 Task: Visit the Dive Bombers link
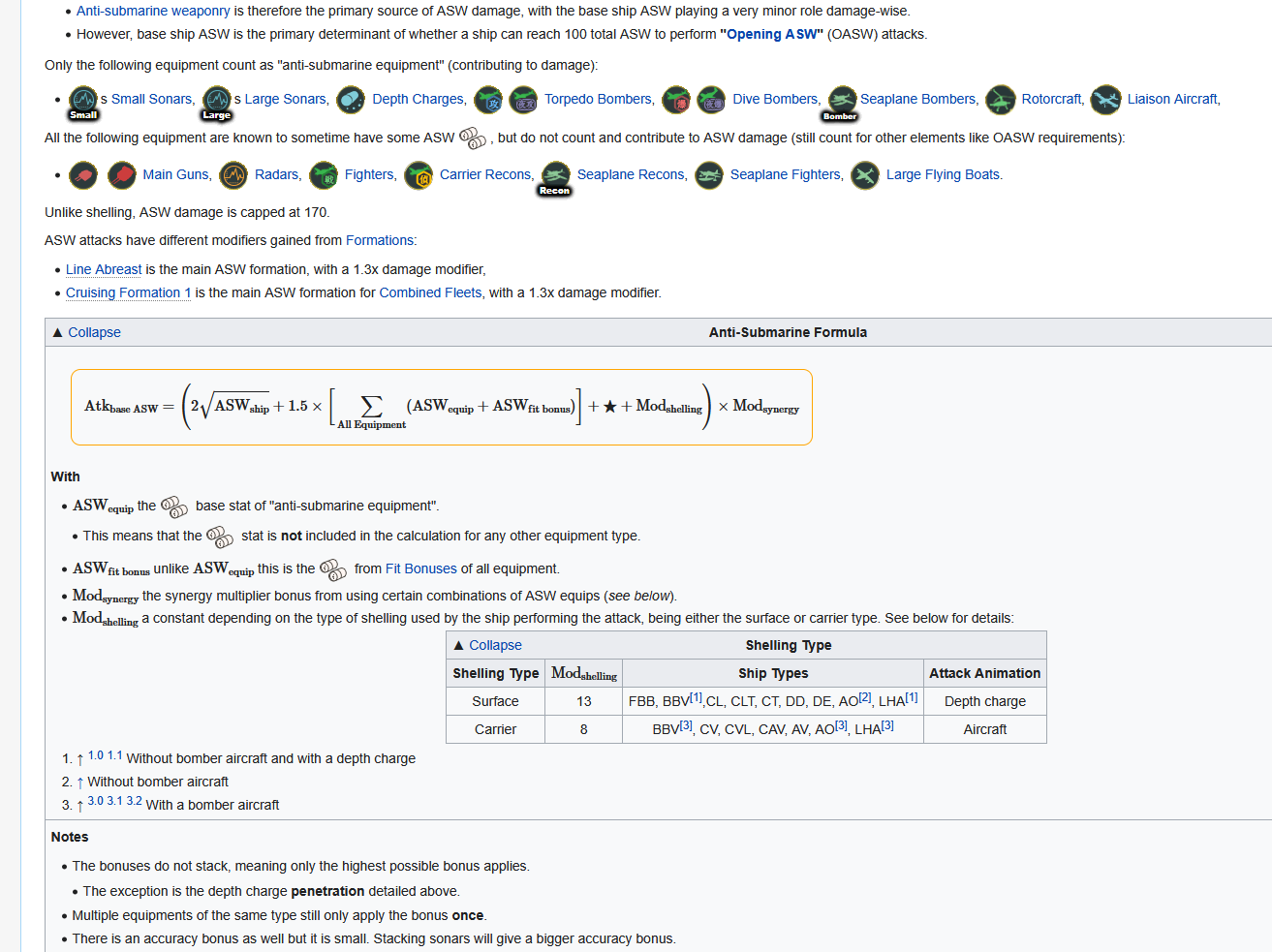coord(776,99)
